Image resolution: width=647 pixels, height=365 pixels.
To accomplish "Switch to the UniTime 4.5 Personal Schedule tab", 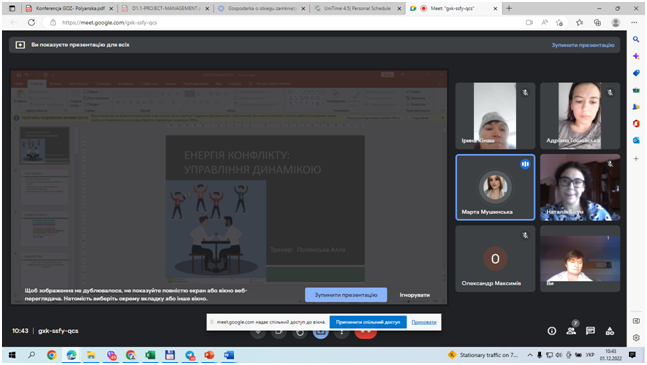I will (x=357, y=8).
